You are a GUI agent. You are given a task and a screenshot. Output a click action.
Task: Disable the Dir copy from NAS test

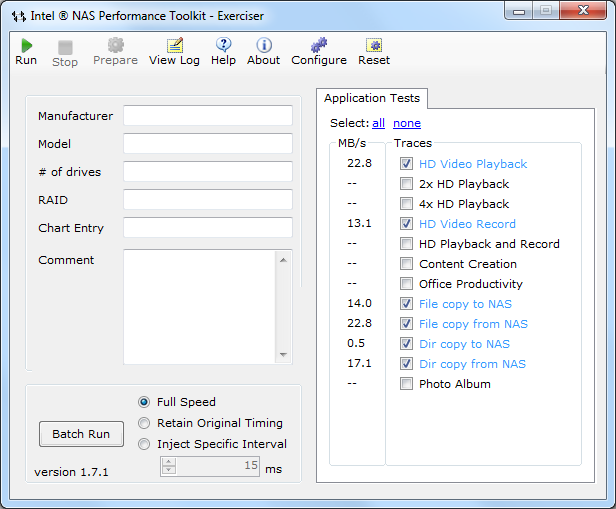pyautogui.click(x=406, y=364)
